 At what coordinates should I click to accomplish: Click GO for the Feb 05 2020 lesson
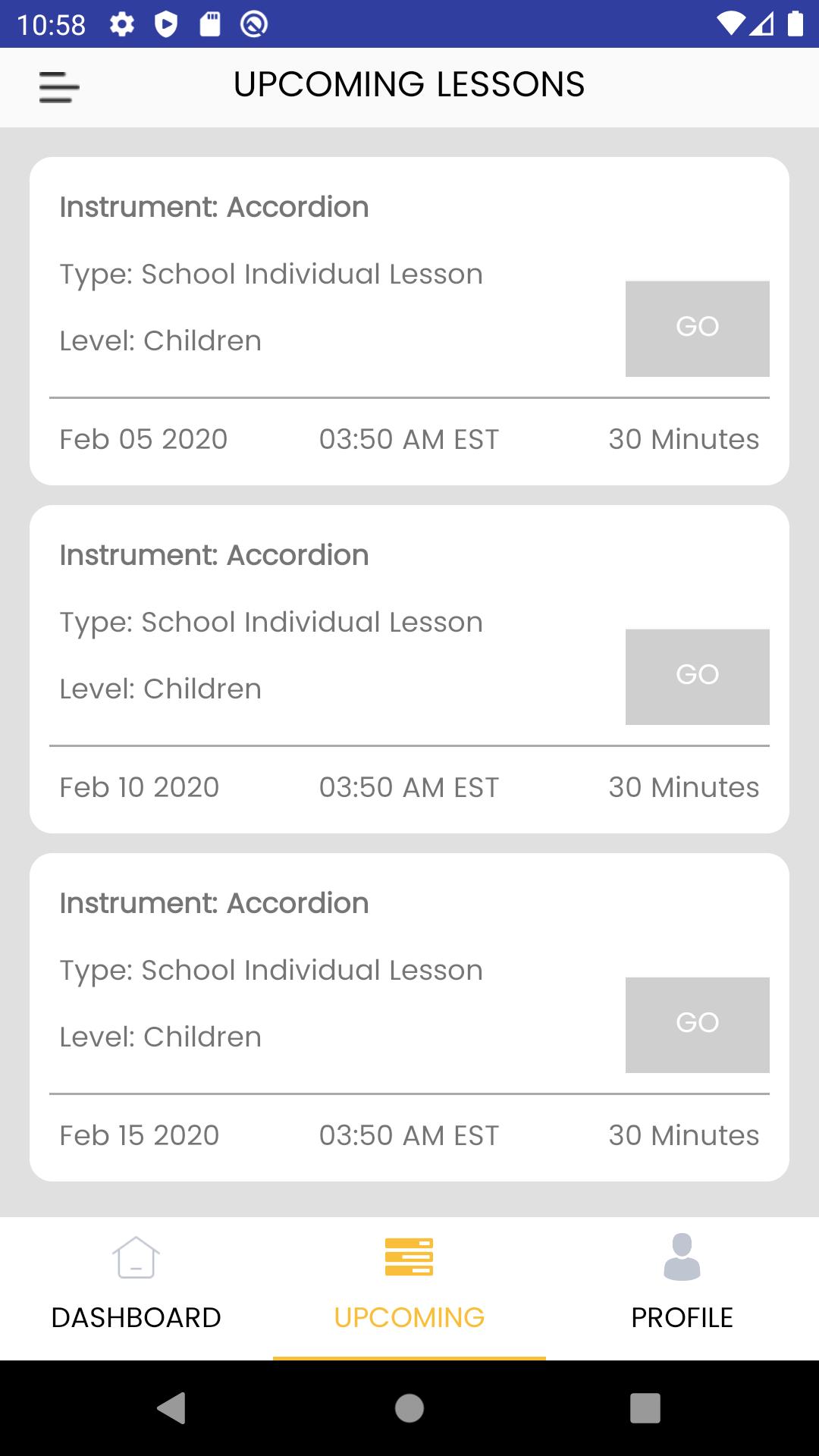click(x=698, y=328)
